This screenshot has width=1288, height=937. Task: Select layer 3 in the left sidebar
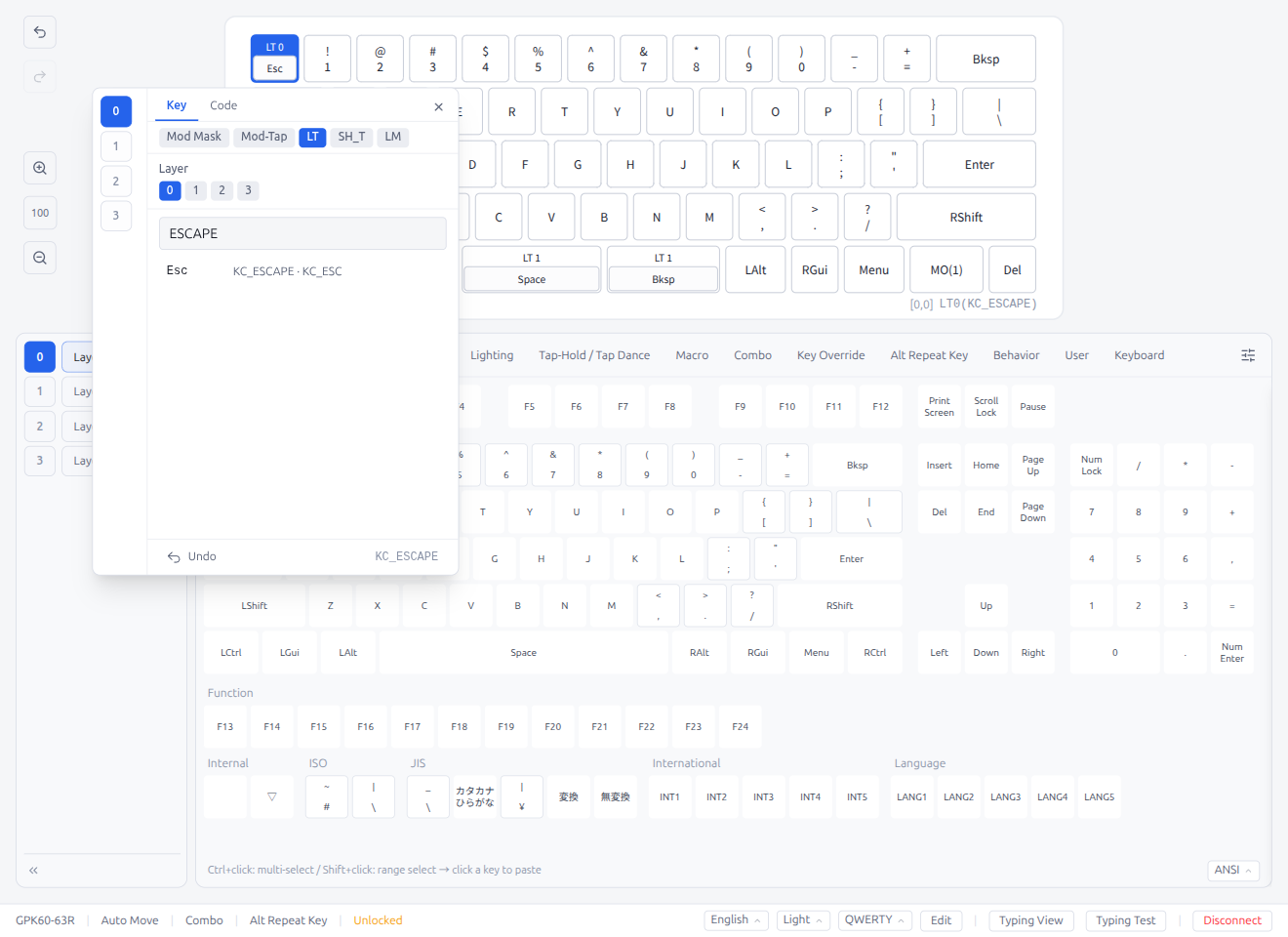[x=40, y=461]
